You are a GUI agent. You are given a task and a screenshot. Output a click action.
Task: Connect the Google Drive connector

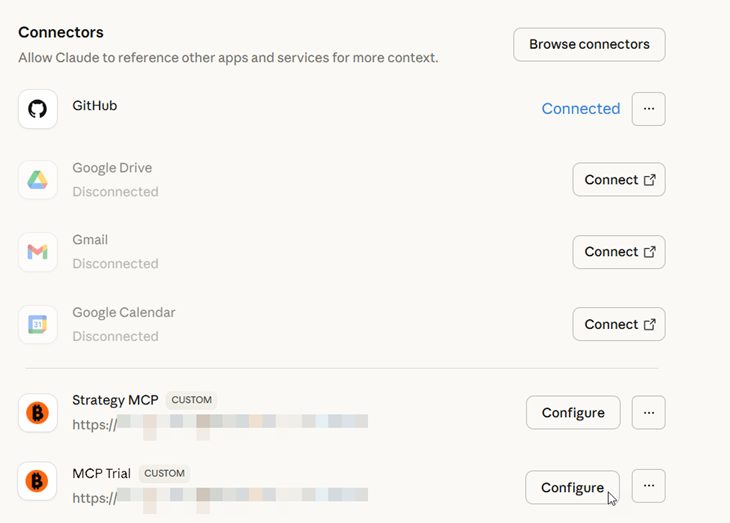618,180
